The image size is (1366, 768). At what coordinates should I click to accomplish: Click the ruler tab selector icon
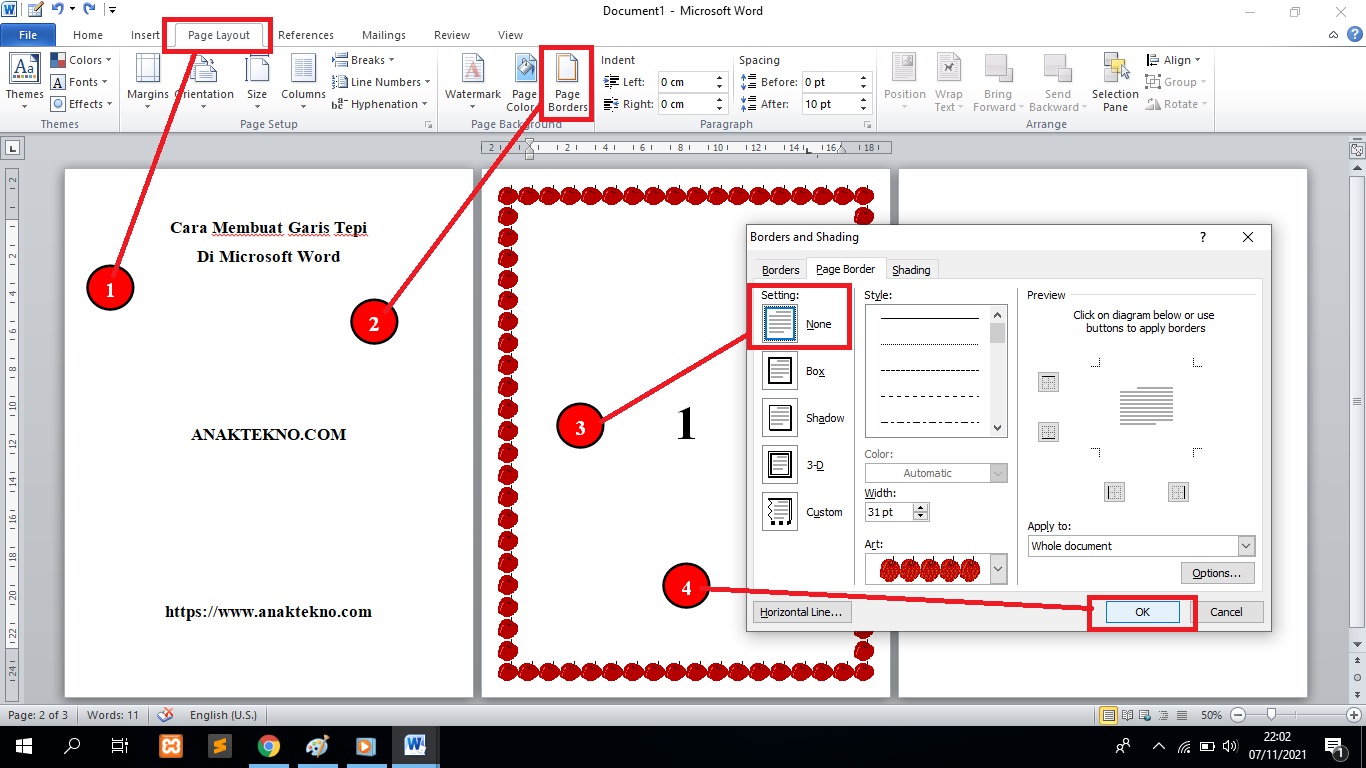tap(13, 149)
